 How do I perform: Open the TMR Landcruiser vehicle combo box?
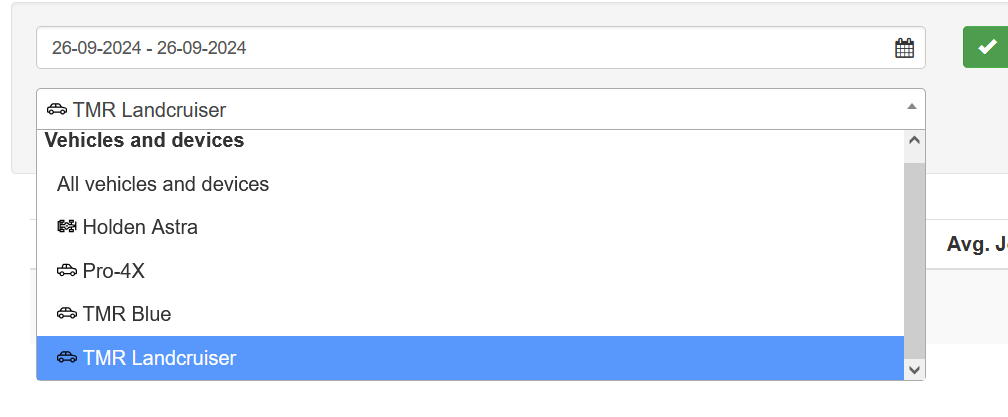point(481,109)
